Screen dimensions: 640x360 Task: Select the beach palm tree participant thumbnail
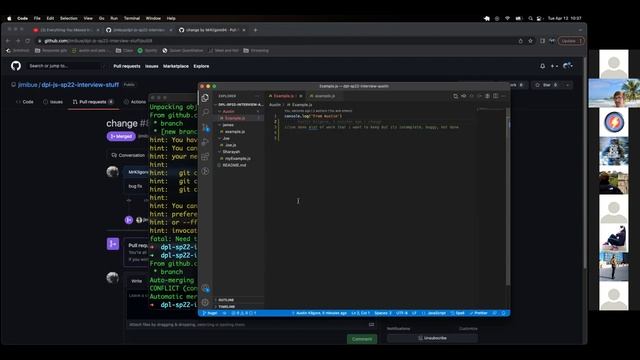614,93
